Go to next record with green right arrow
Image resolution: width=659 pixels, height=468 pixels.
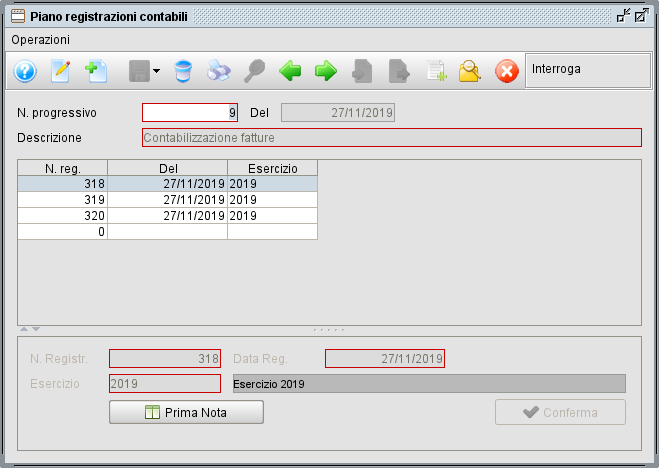[x=326, y=71]
